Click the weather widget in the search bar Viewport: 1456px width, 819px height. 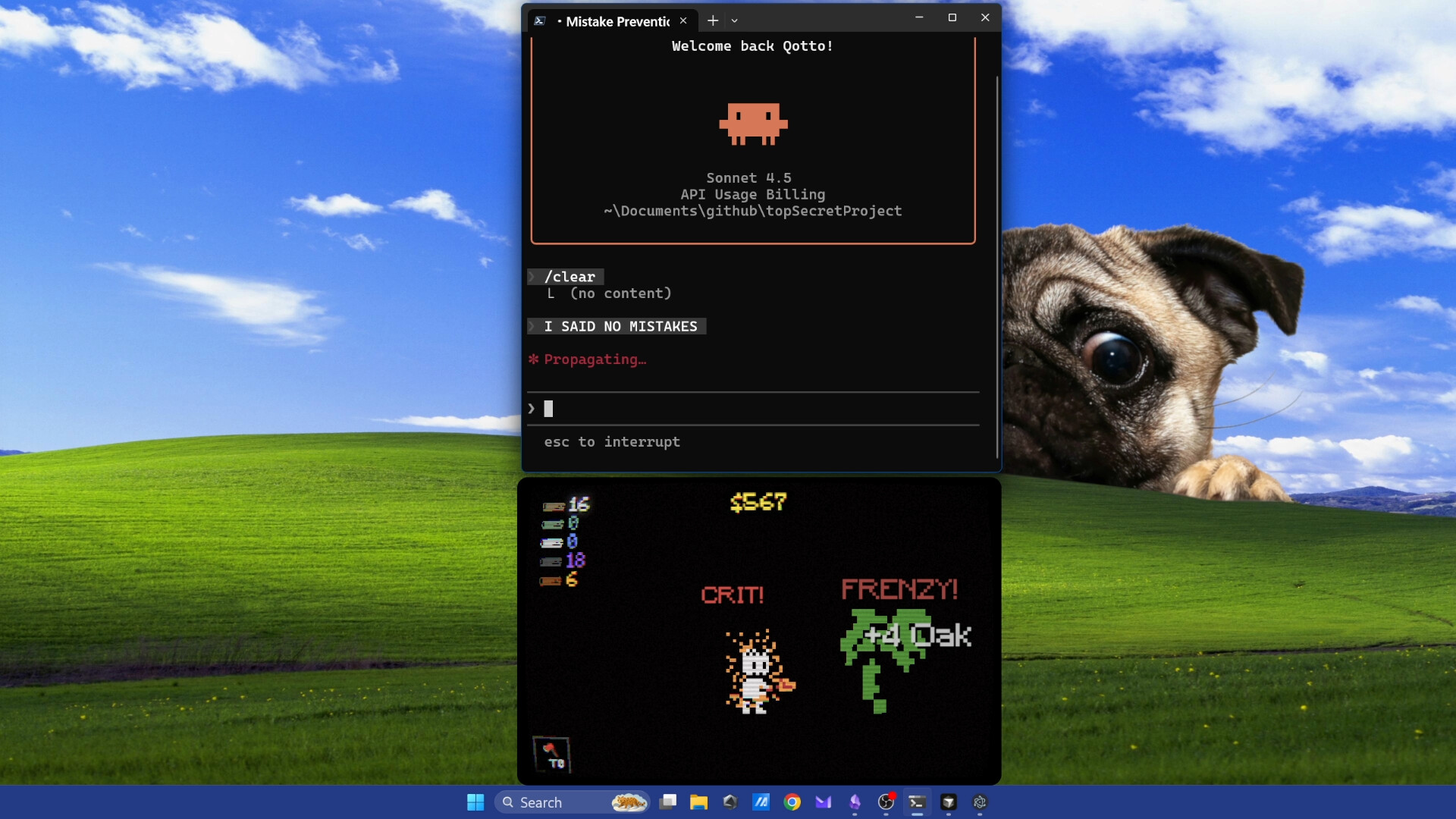click(x=630, y=802)
